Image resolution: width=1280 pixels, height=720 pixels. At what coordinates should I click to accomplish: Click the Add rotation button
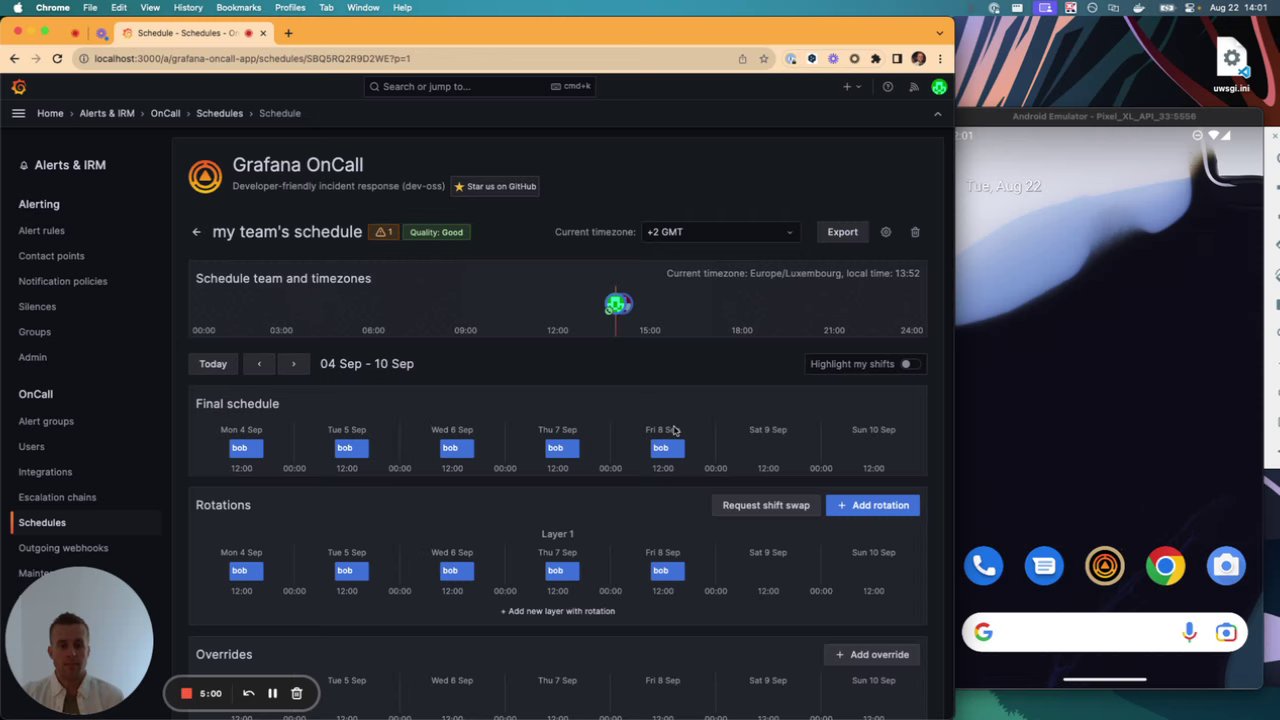coord(873,505)
